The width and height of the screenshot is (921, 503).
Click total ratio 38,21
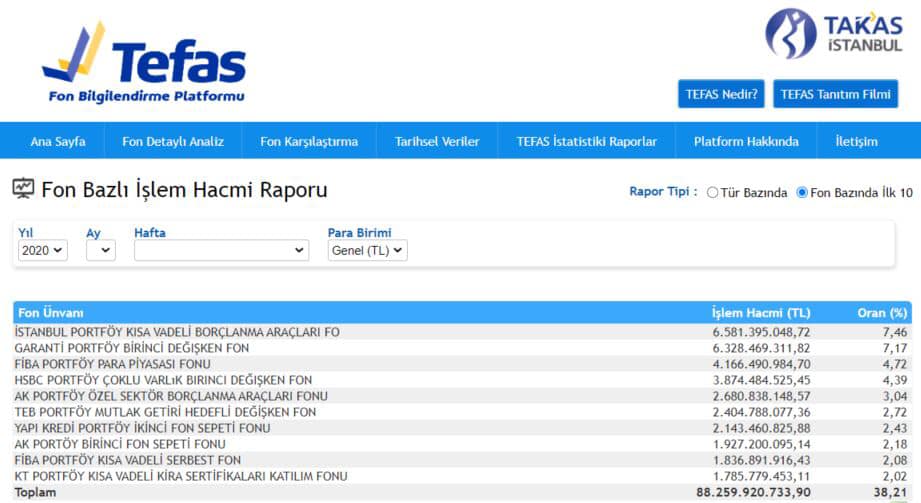pyautogui.click(x=890, y=492)
